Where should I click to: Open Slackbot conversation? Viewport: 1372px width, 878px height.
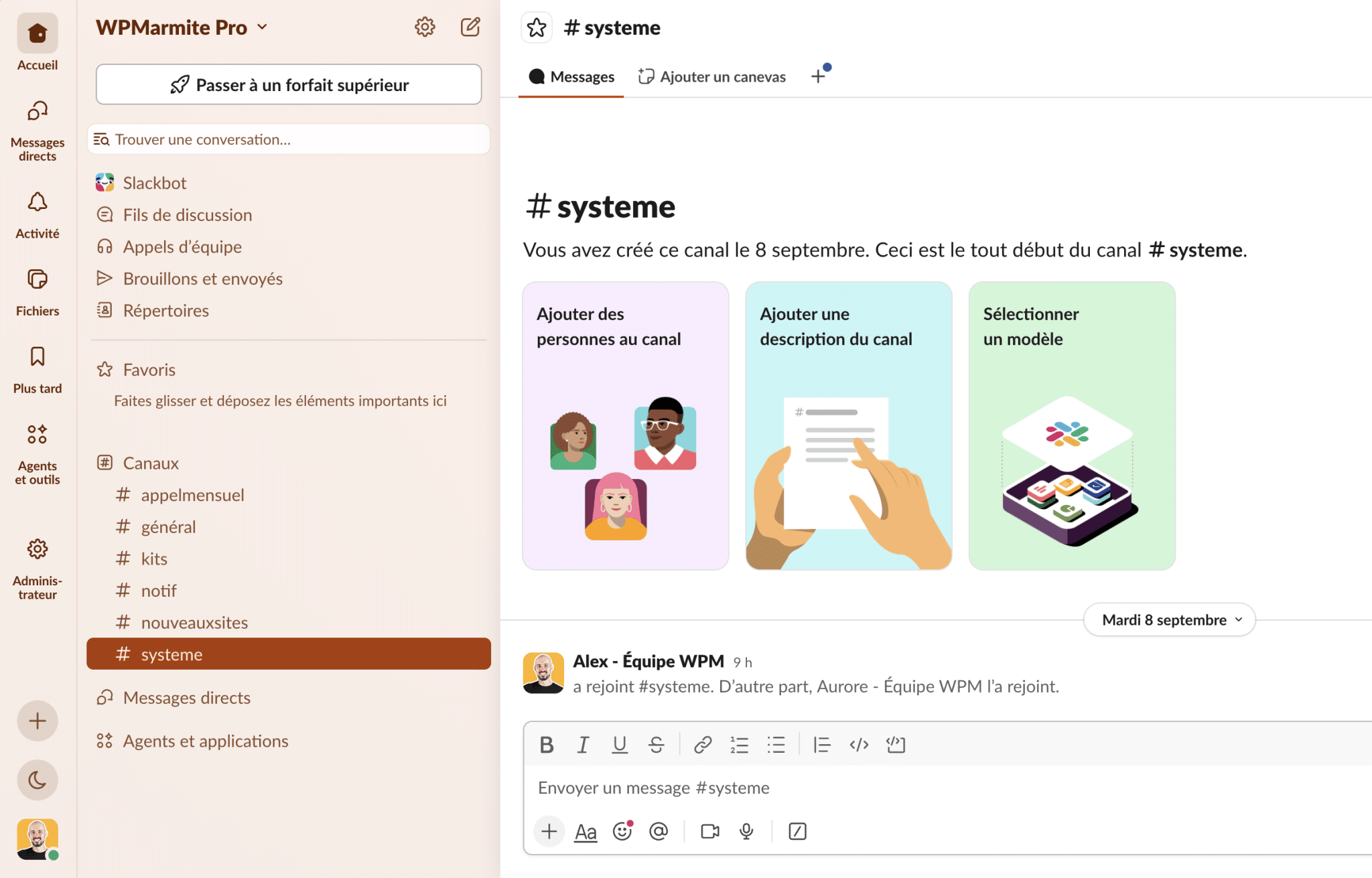coord(289,183)
